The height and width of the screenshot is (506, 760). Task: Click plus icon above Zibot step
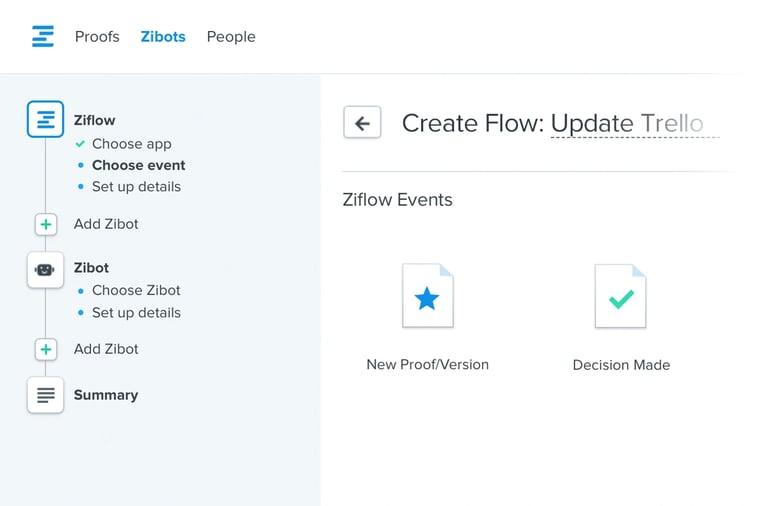(46, 224)
